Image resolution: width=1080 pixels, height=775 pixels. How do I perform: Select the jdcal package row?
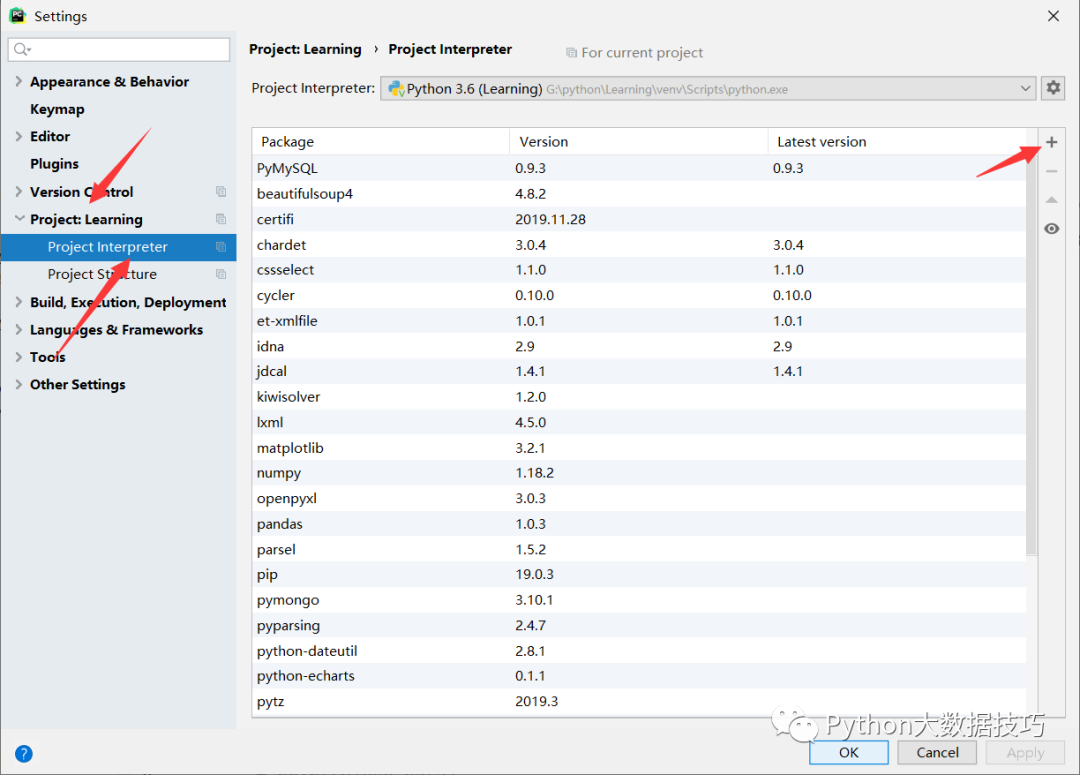639,371
